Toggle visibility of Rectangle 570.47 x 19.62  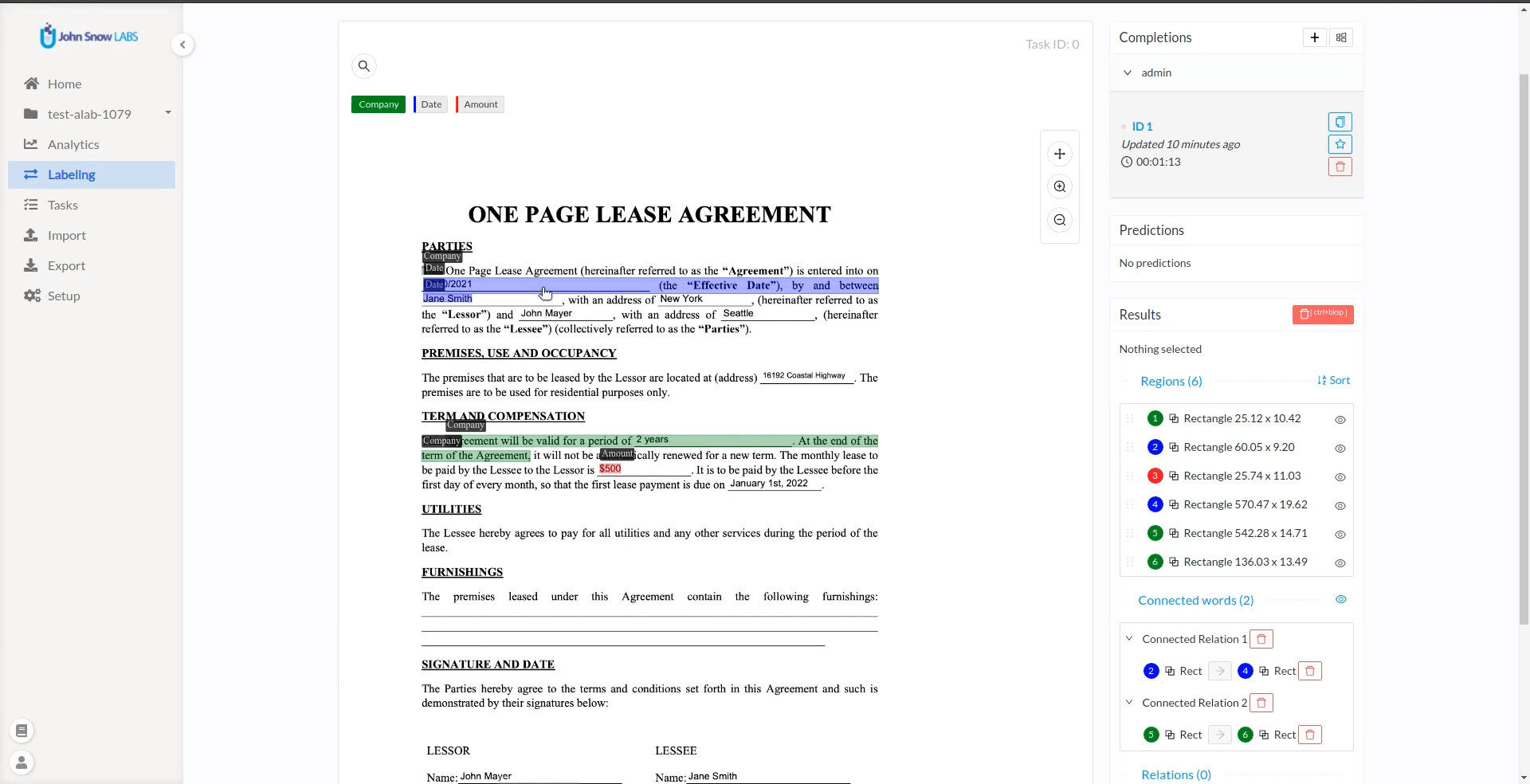pos(1340,506)
